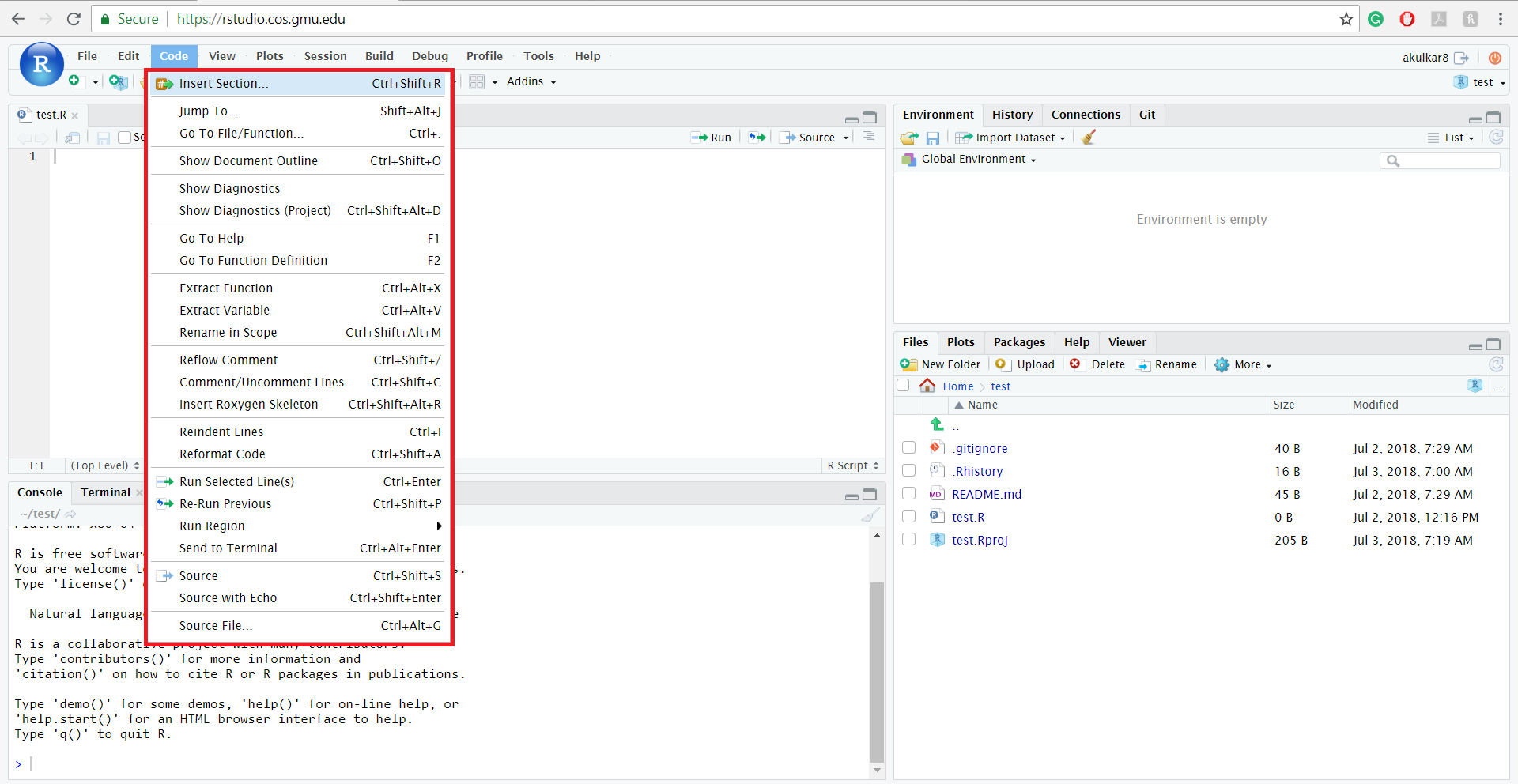Click New Folder in Files pane
1518x784 pixels.
pos(940,364)
